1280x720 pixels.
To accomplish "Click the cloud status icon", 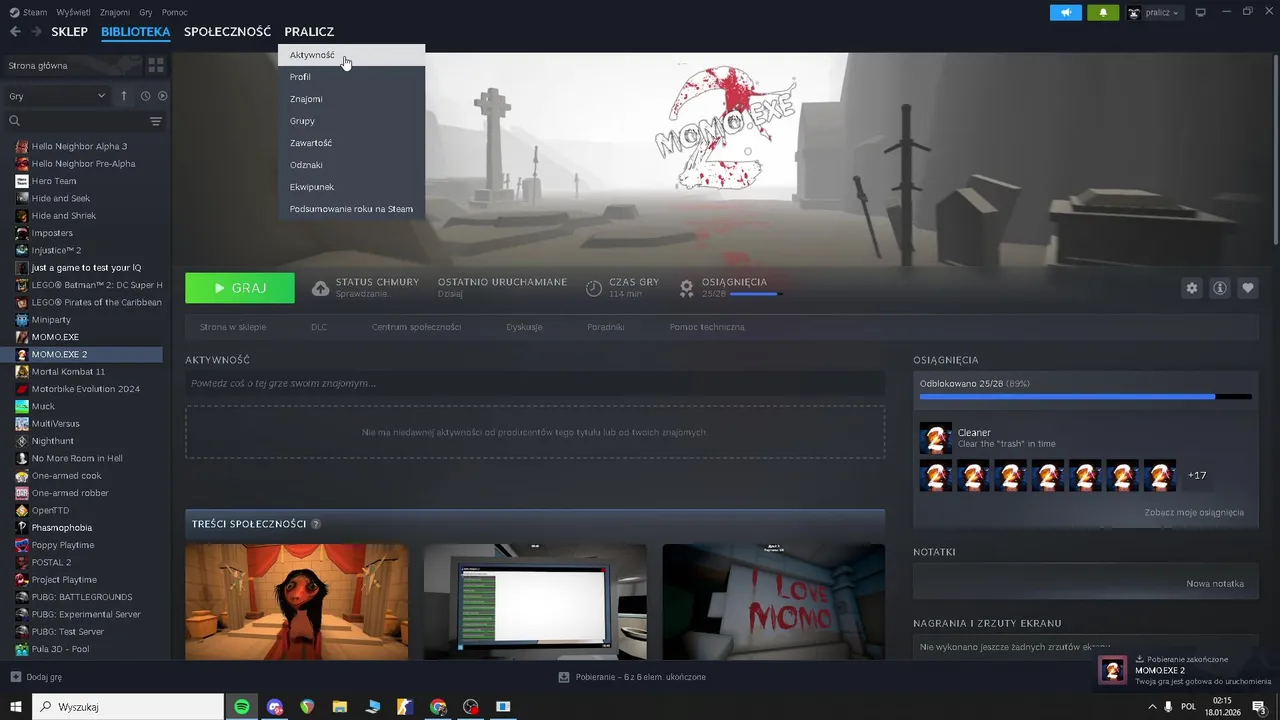I will 321,288.
